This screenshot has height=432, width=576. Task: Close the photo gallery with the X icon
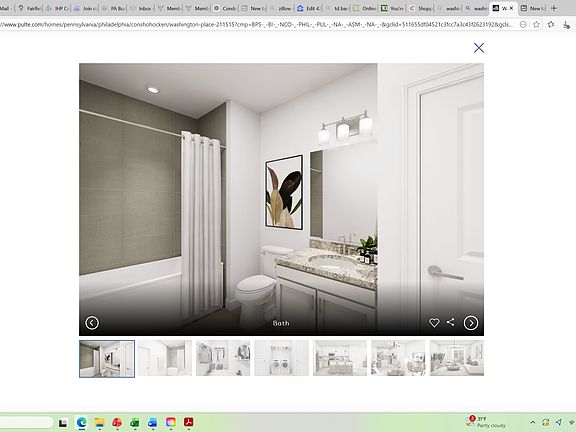click(479, 48)
